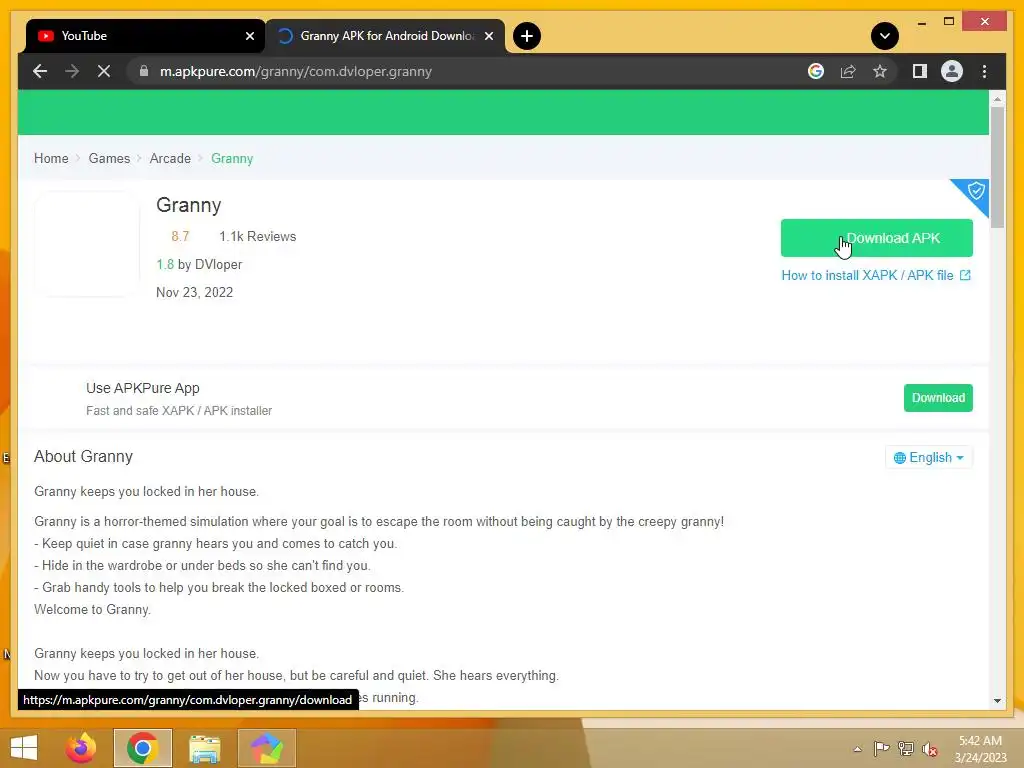Open the tab search dropdown arrow
This screenshot has width=1024, height=768.
click(x=884, y=36)
